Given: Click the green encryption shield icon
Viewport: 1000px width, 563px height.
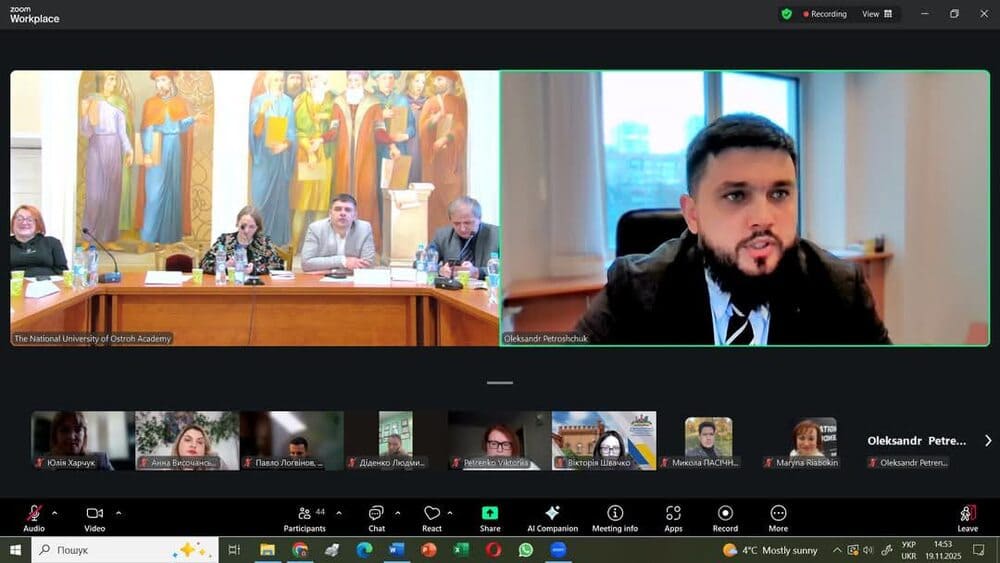Looking at the screenshot, I should pyautogui.click(x=787, y=14).
